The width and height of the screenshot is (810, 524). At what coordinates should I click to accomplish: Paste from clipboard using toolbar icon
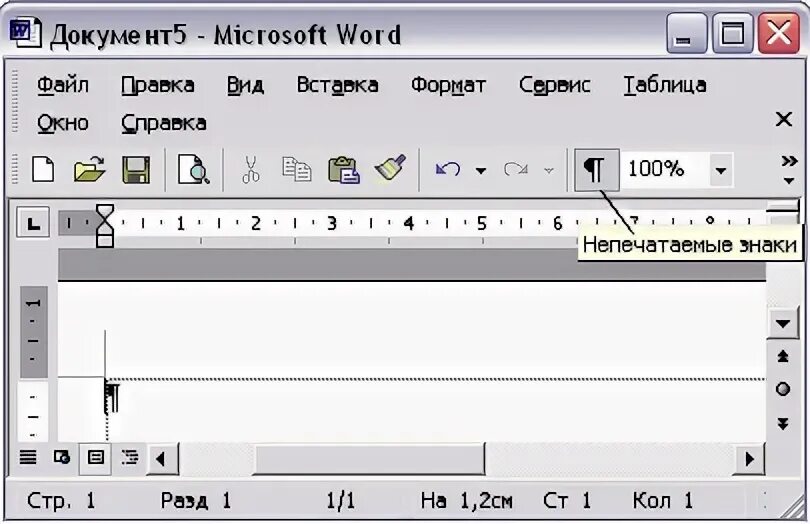click(344, 169)
